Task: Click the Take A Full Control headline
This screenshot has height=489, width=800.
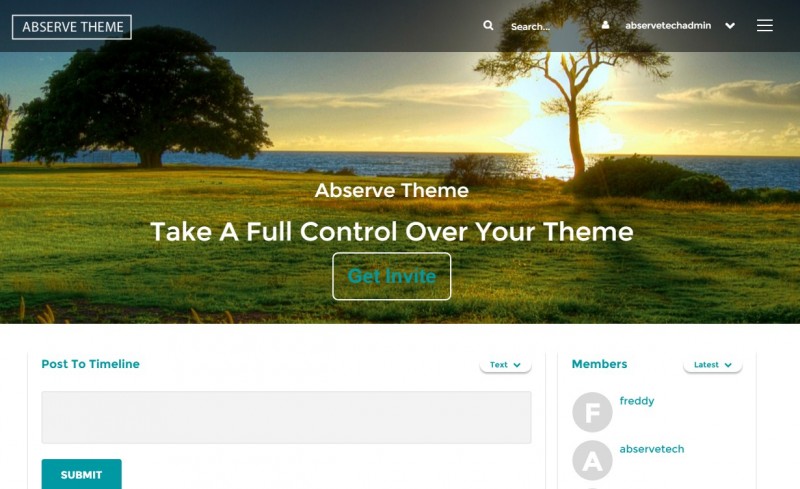Action: [392, 231]
